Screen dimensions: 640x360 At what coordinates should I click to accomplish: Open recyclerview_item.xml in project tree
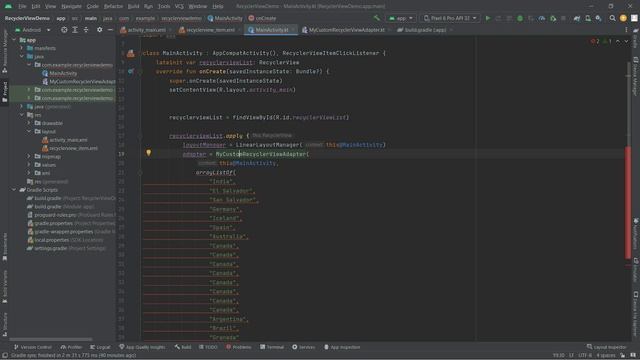tap(73, 148)
